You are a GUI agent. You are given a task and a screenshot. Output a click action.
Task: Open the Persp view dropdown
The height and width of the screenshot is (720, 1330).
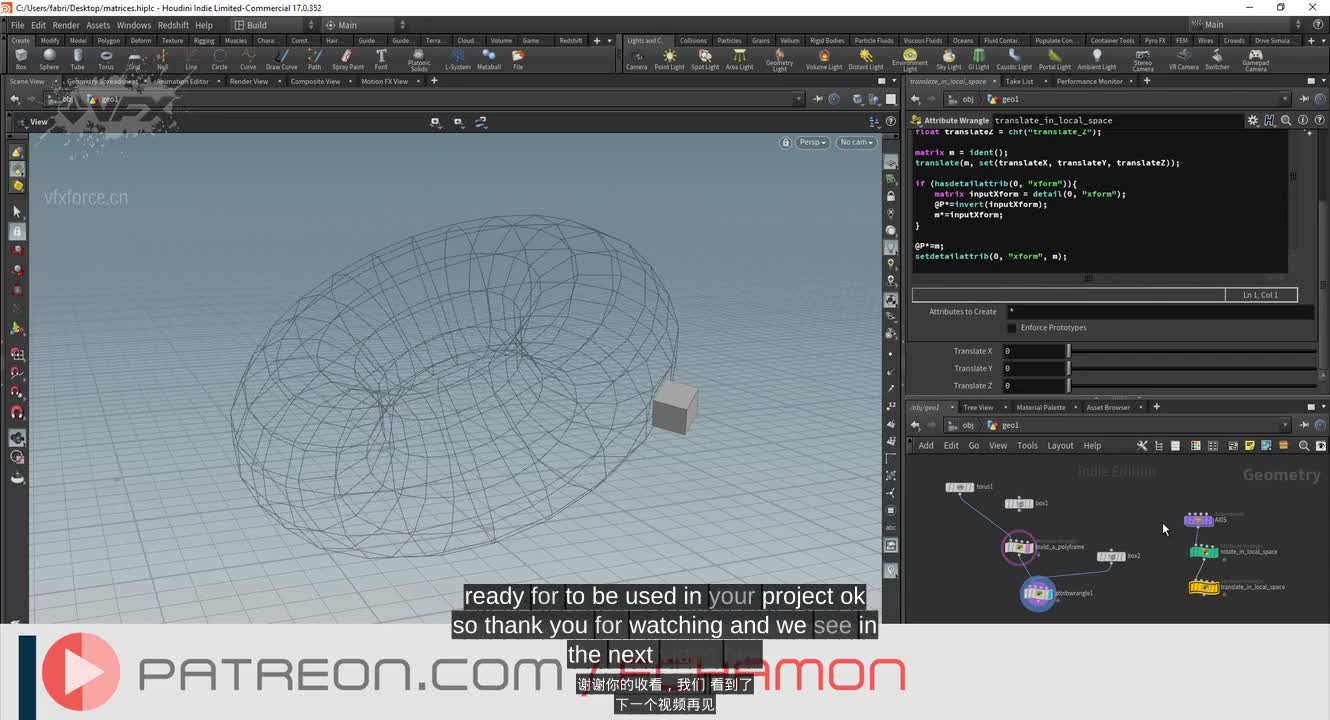pos(811,142)
